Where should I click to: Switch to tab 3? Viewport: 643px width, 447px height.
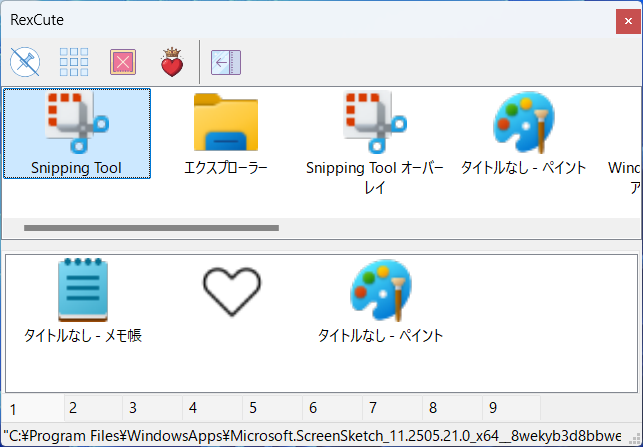tap(153, 408)
